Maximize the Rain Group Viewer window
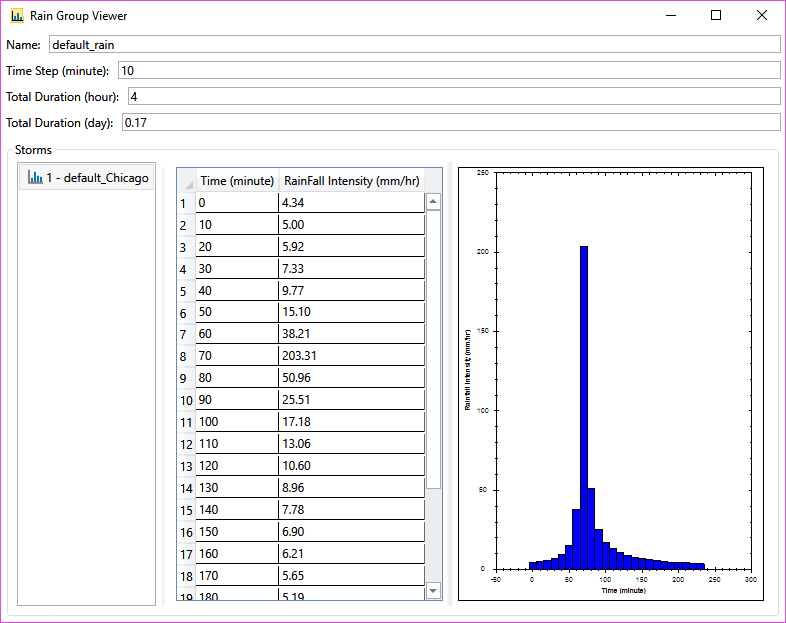Screen dimensions: 786x623 tap(716, 16)
